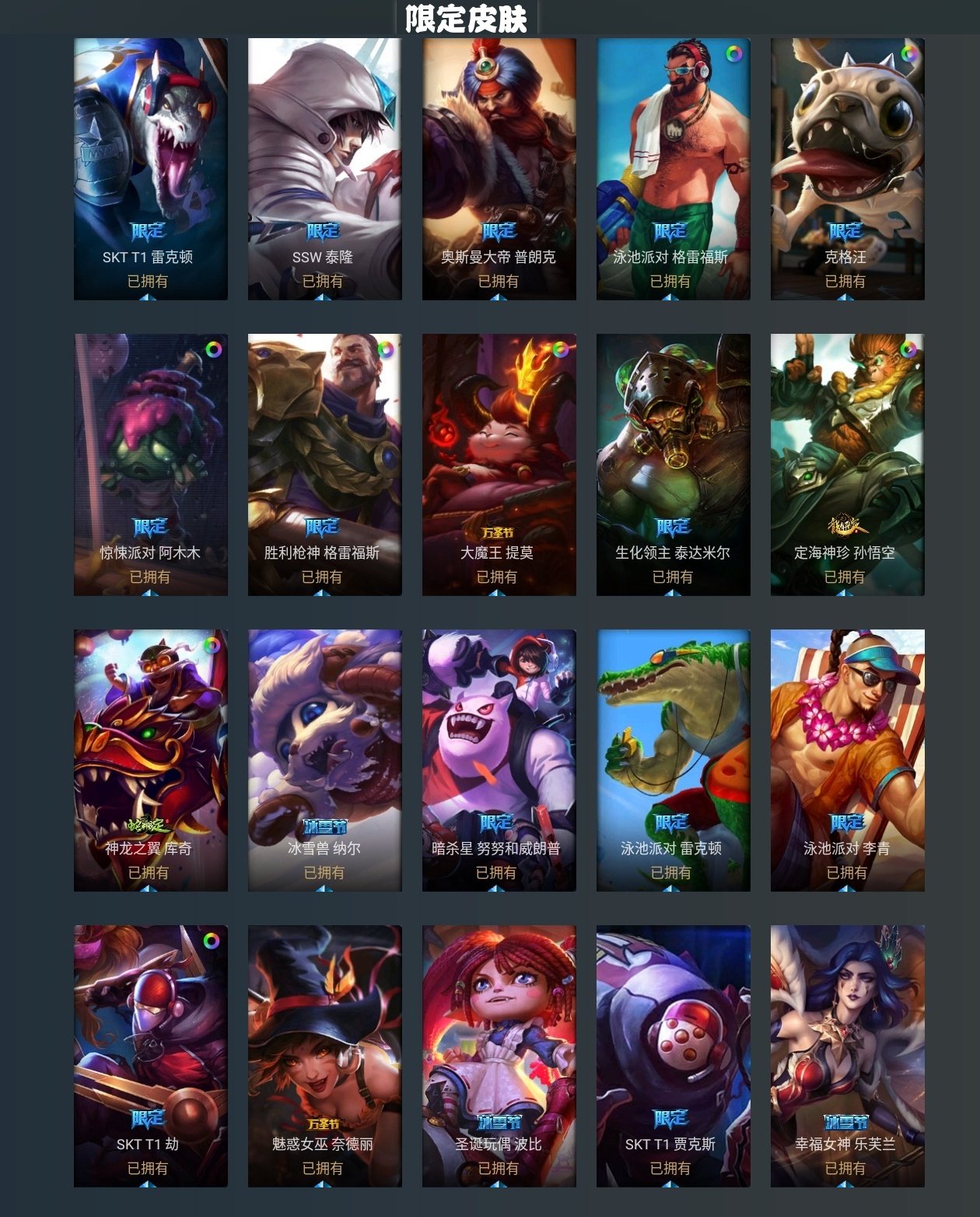
Task: Open chroma icon on 泳池派对 格雷福斯 card
Action: tap(733, 54)
